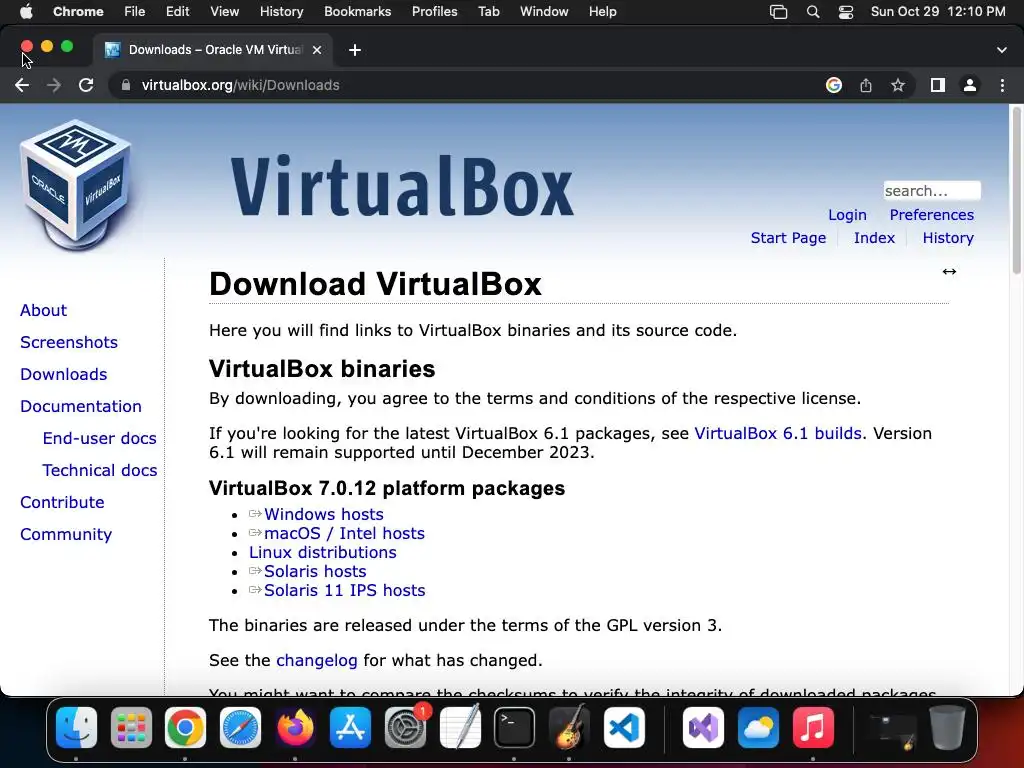Viewport: 1024px width, 768px height.
Task: Open the Help menu
Action: (x=602, y=12)
